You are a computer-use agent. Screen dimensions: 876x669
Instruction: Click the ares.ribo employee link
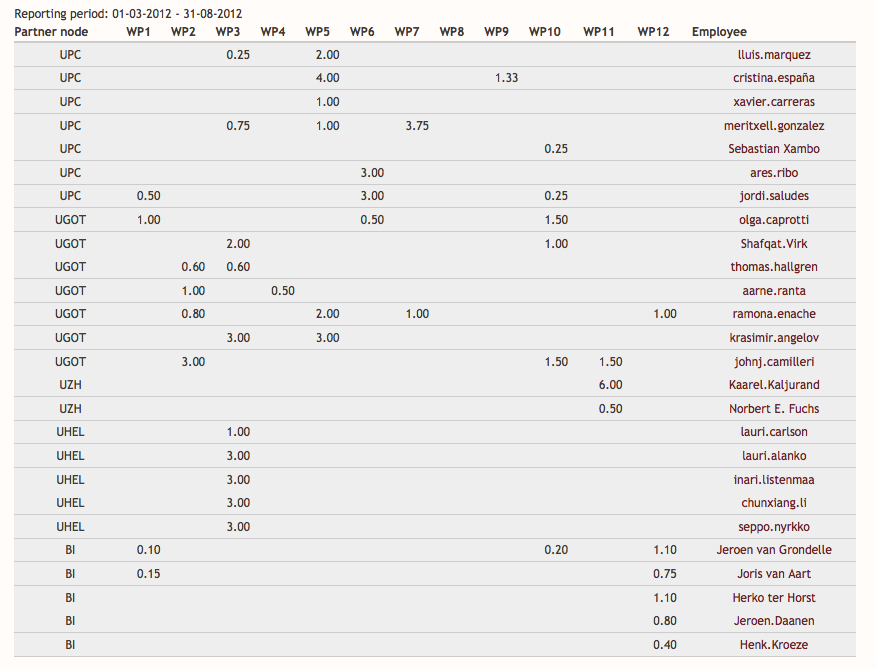774,173
